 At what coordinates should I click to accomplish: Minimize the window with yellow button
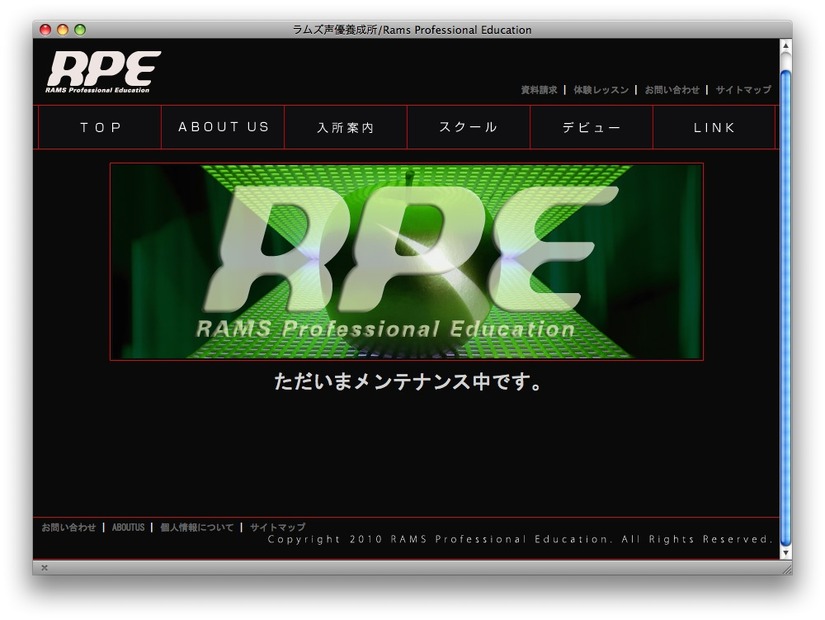pos(63,29)
